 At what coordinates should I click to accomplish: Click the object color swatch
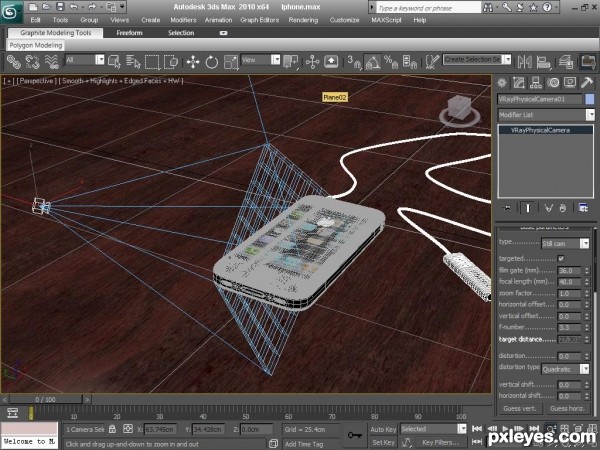(x=590, y=99)
